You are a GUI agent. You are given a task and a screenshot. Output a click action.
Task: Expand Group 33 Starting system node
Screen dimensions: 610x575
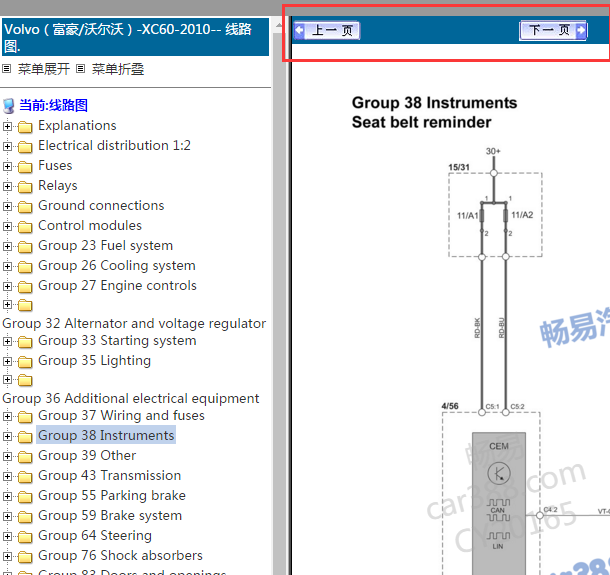(7, 341)
